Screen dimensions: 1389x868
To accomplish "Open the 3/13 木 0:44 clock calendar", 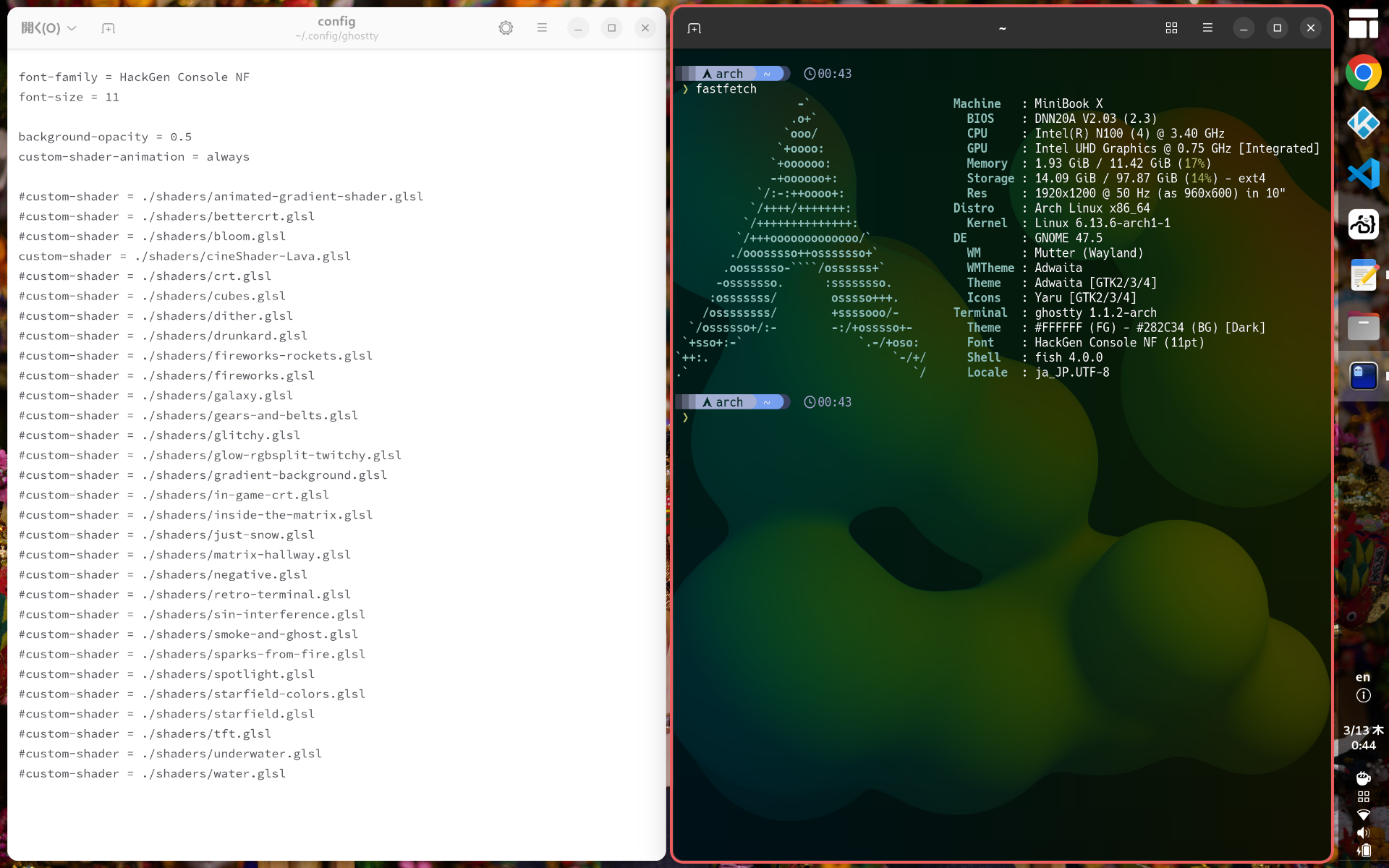I will click(1363, 738).
